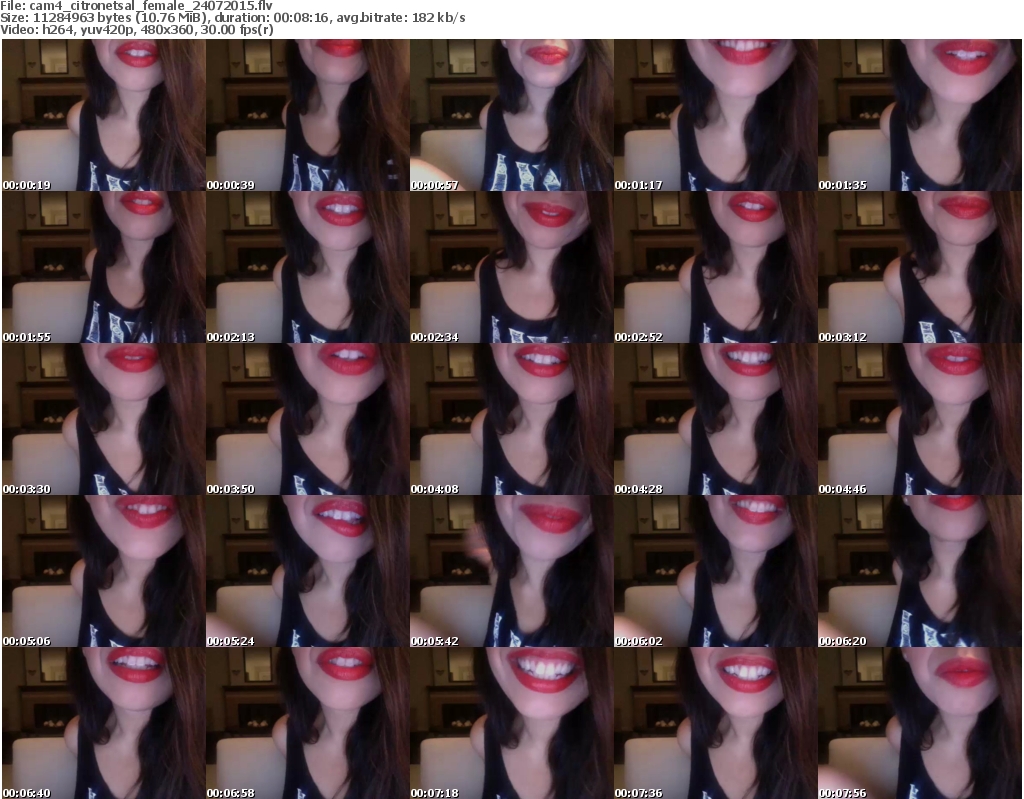Click the thumbnail labeled 00:06:20
Image resolution: width=1024 pixels, height=799 pixels.
(919, 571)
